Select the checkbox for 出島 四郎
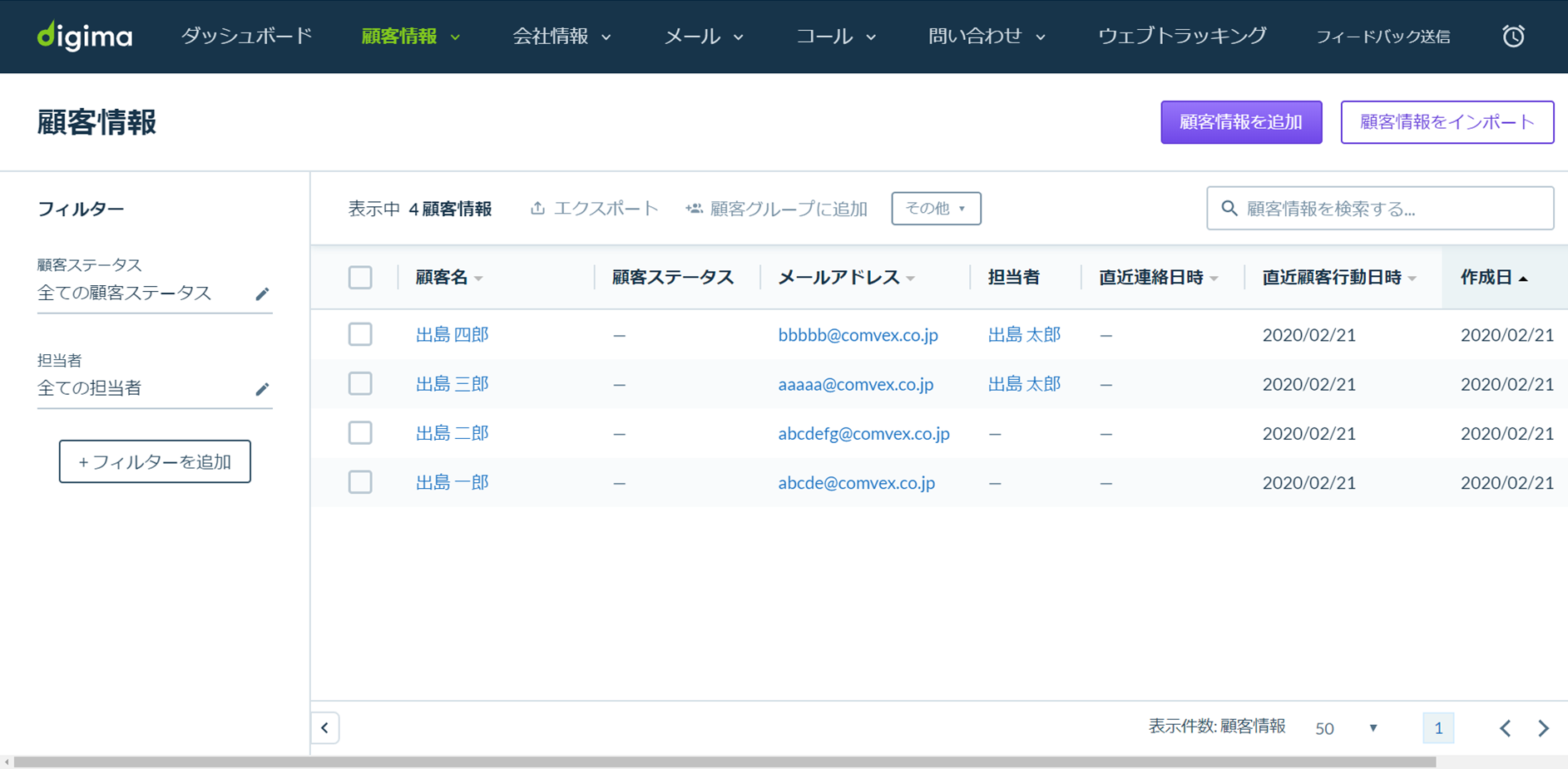1568x769 pixels. point(360,334)
